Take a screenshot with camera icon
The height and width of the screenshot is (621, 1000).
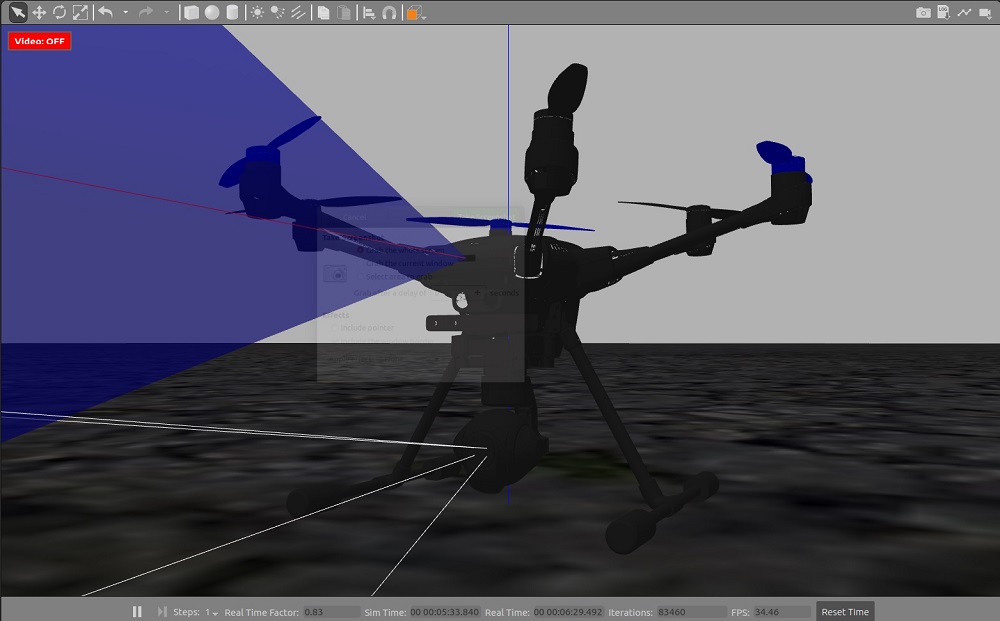tap(923, 13)
